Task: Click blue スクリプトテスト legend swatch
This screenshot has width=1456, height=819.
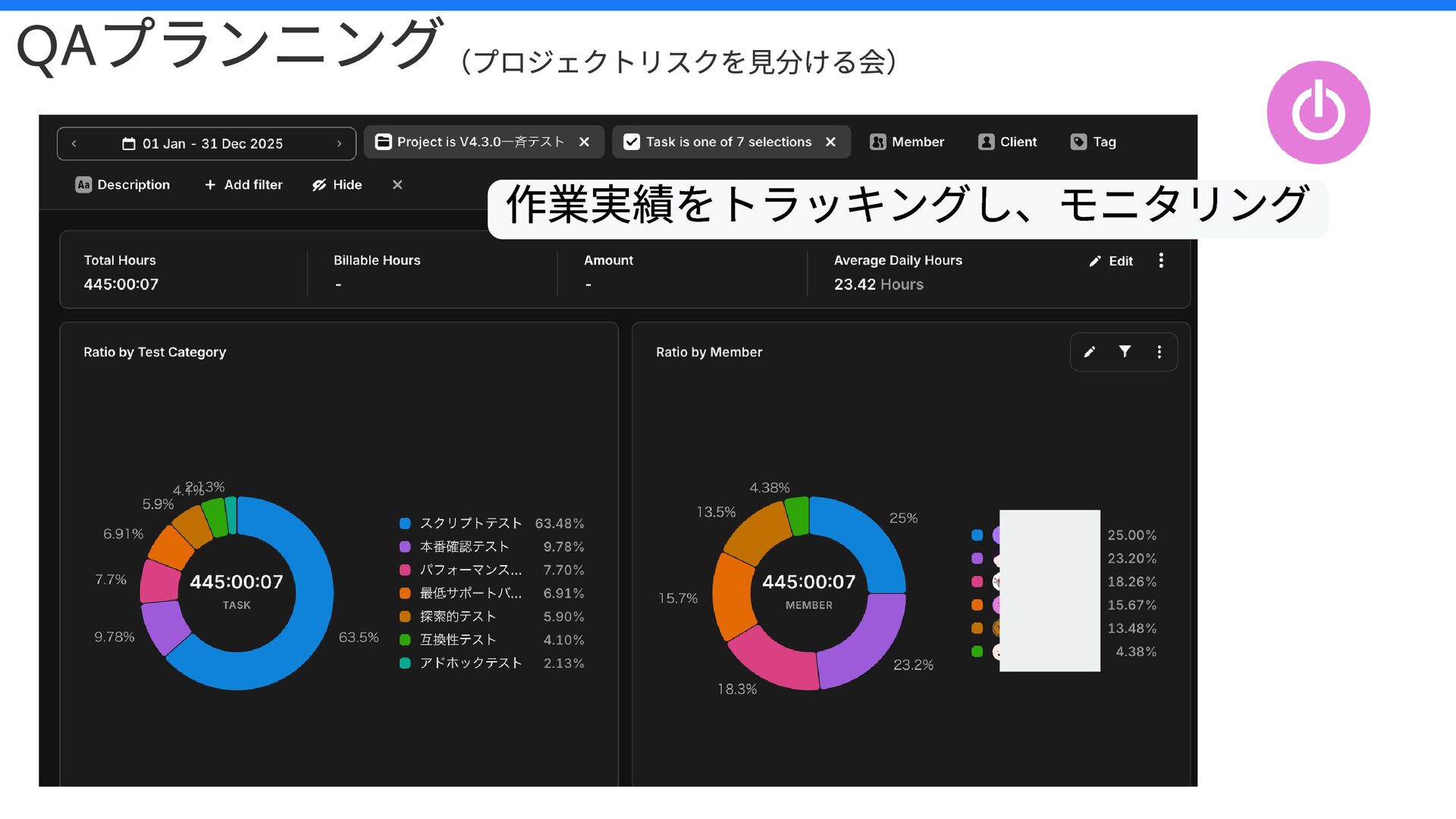Action: click(405, 523)
